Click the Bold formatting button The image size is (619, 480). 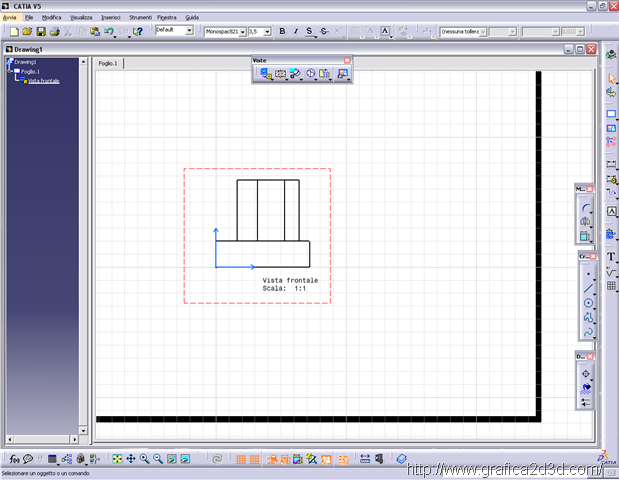click(282, 32)
